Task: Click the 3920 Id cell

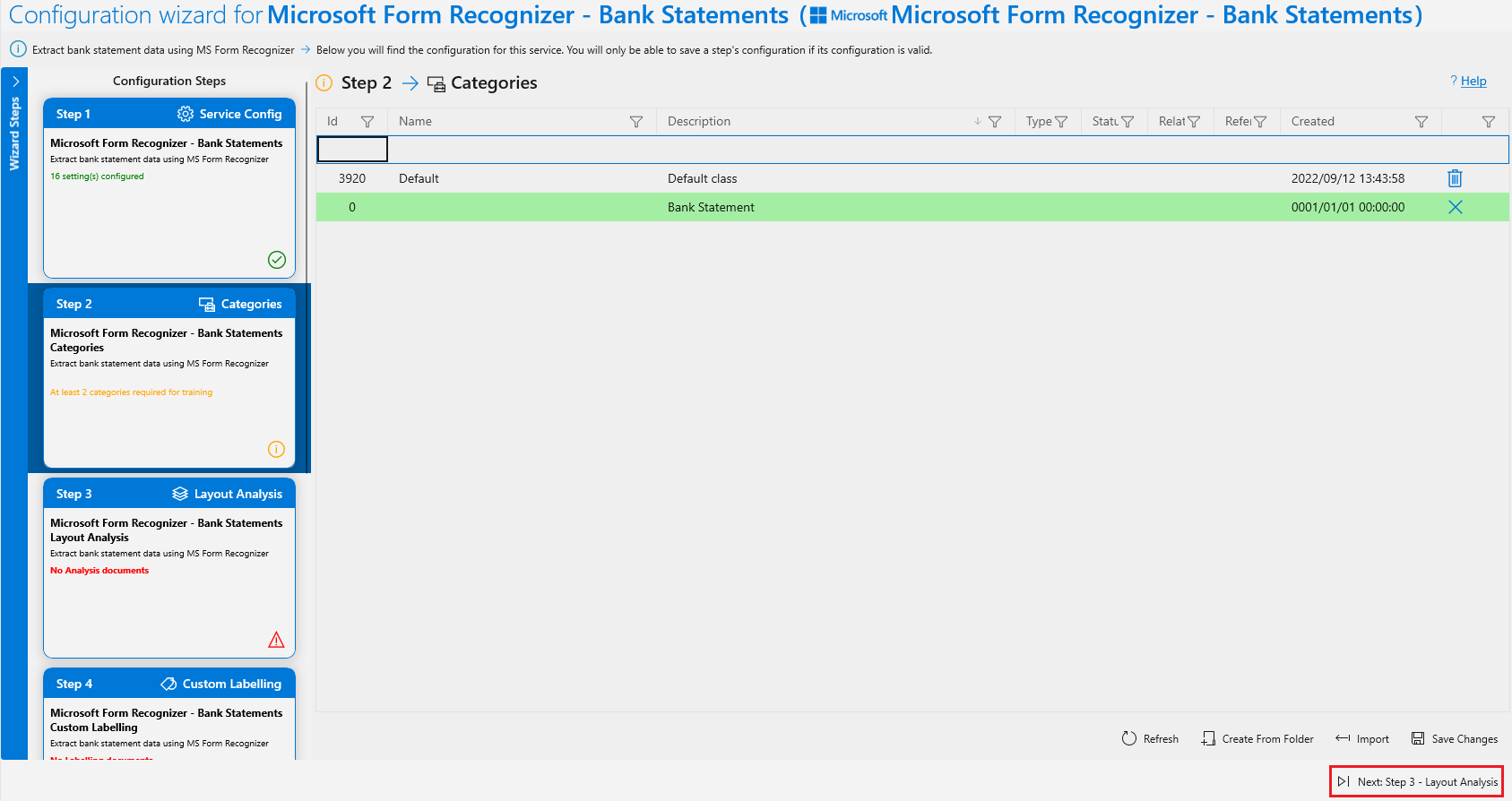Action: click(x=352, y=178)
